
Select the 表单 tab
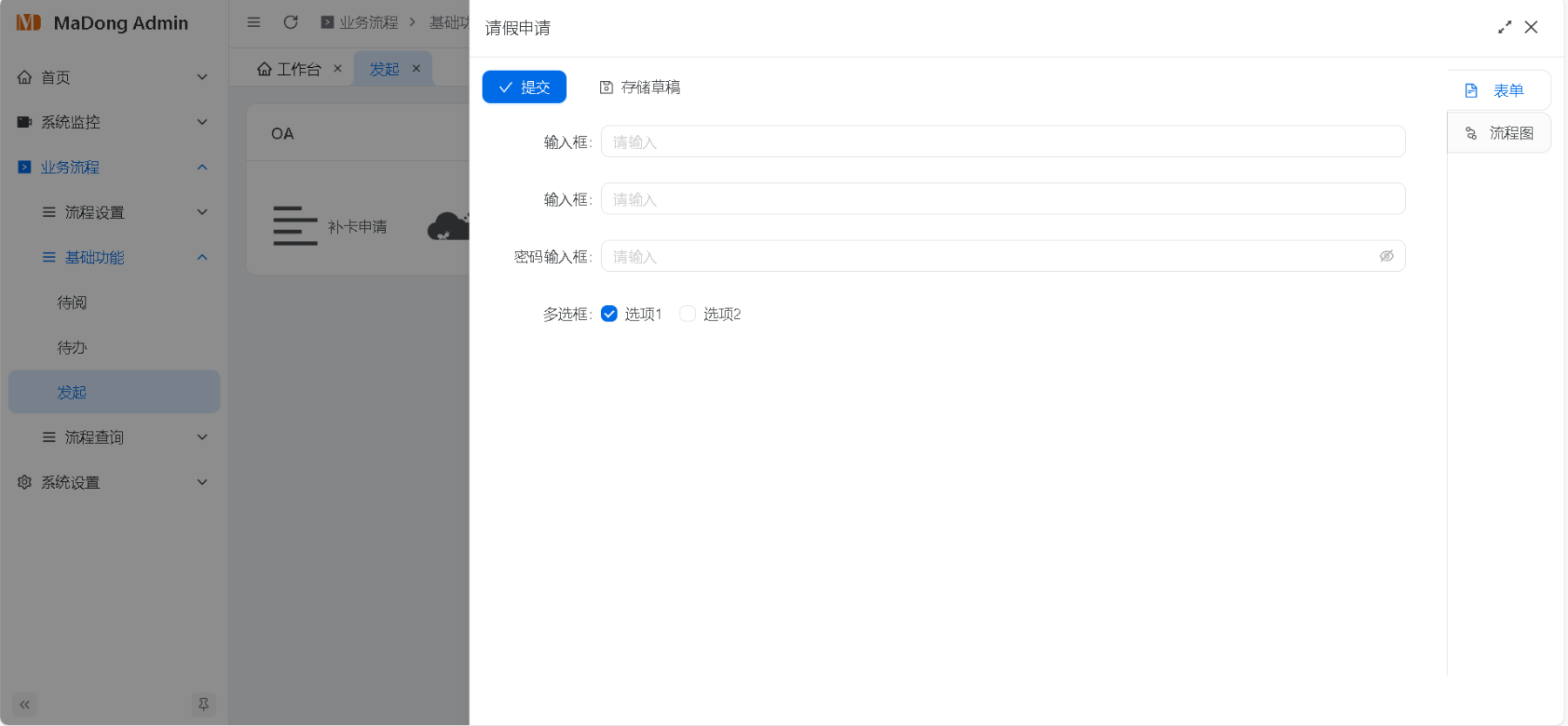click(1497, 91)
